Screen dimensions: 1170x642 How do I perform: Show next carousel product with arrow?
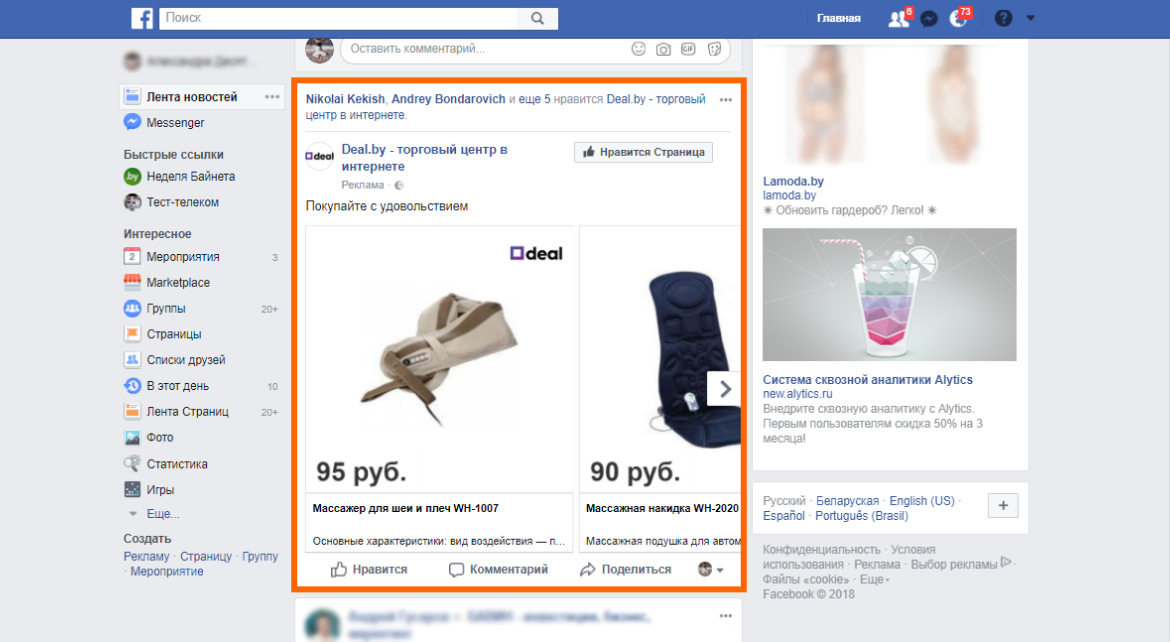724,388
